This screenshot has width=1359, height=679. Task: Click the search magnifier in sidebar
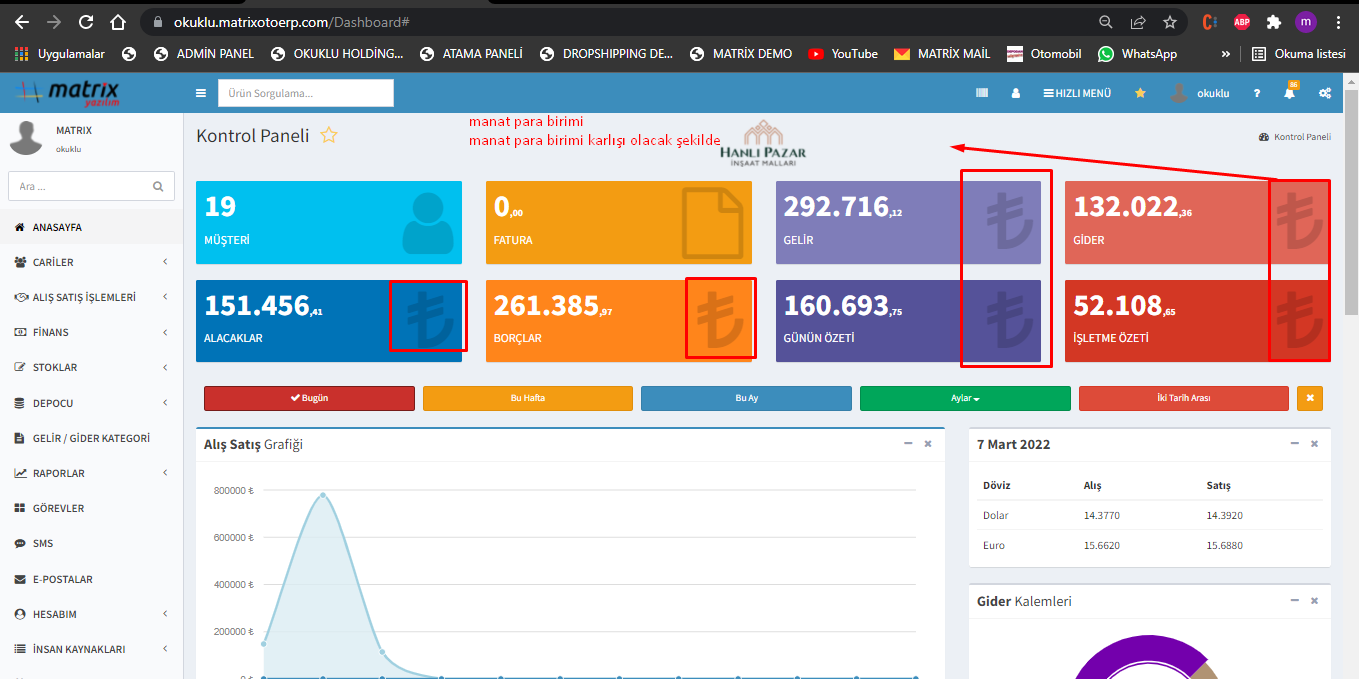[x=158, y=186]
